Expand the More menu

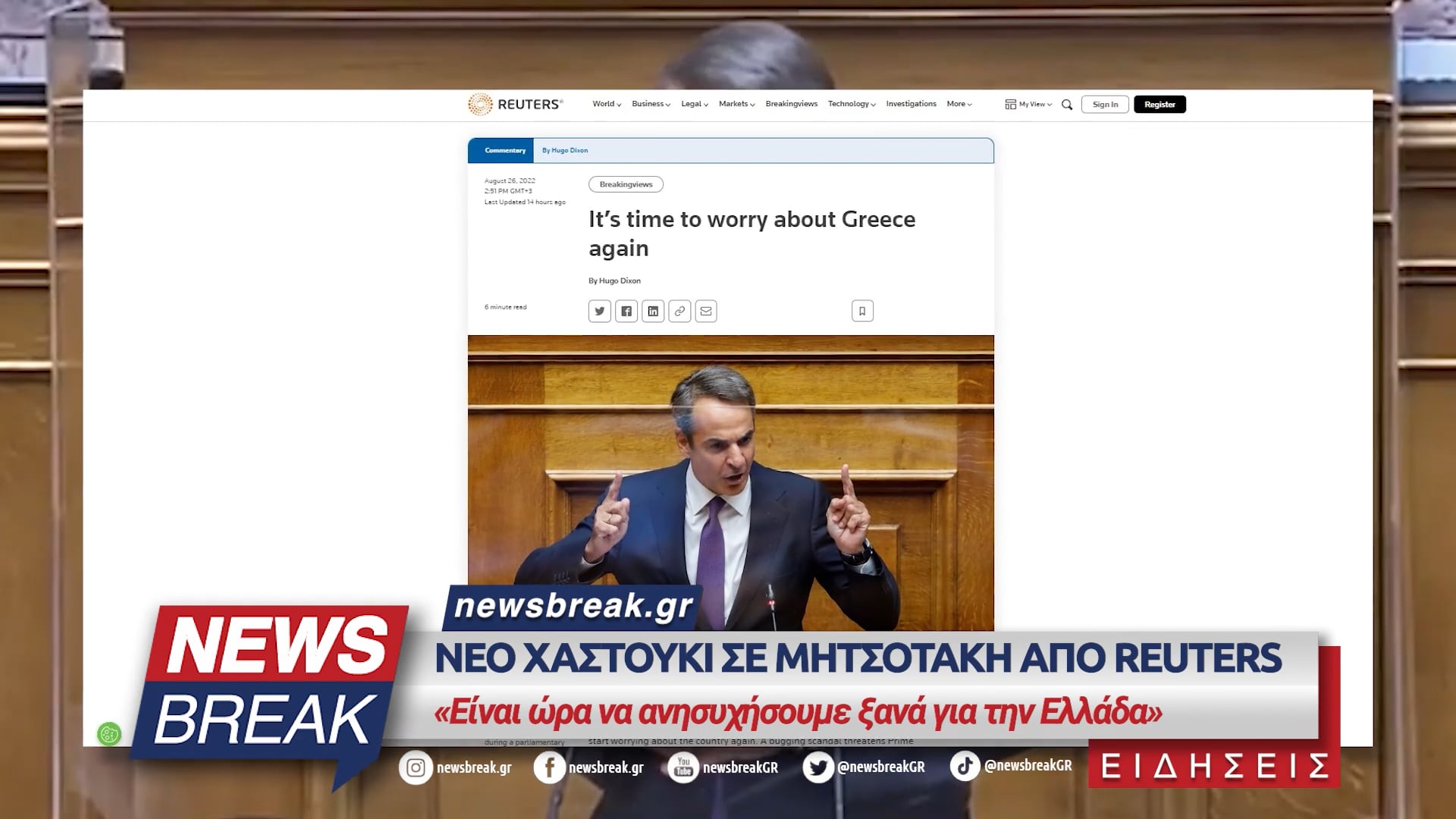959,104
